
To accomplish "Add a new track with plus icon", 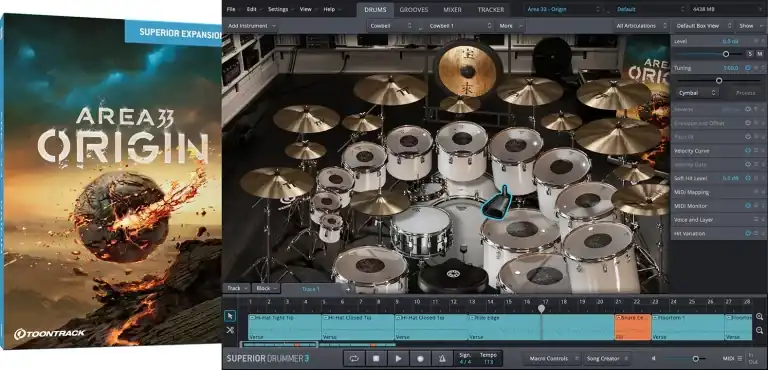I will (348, 289).
